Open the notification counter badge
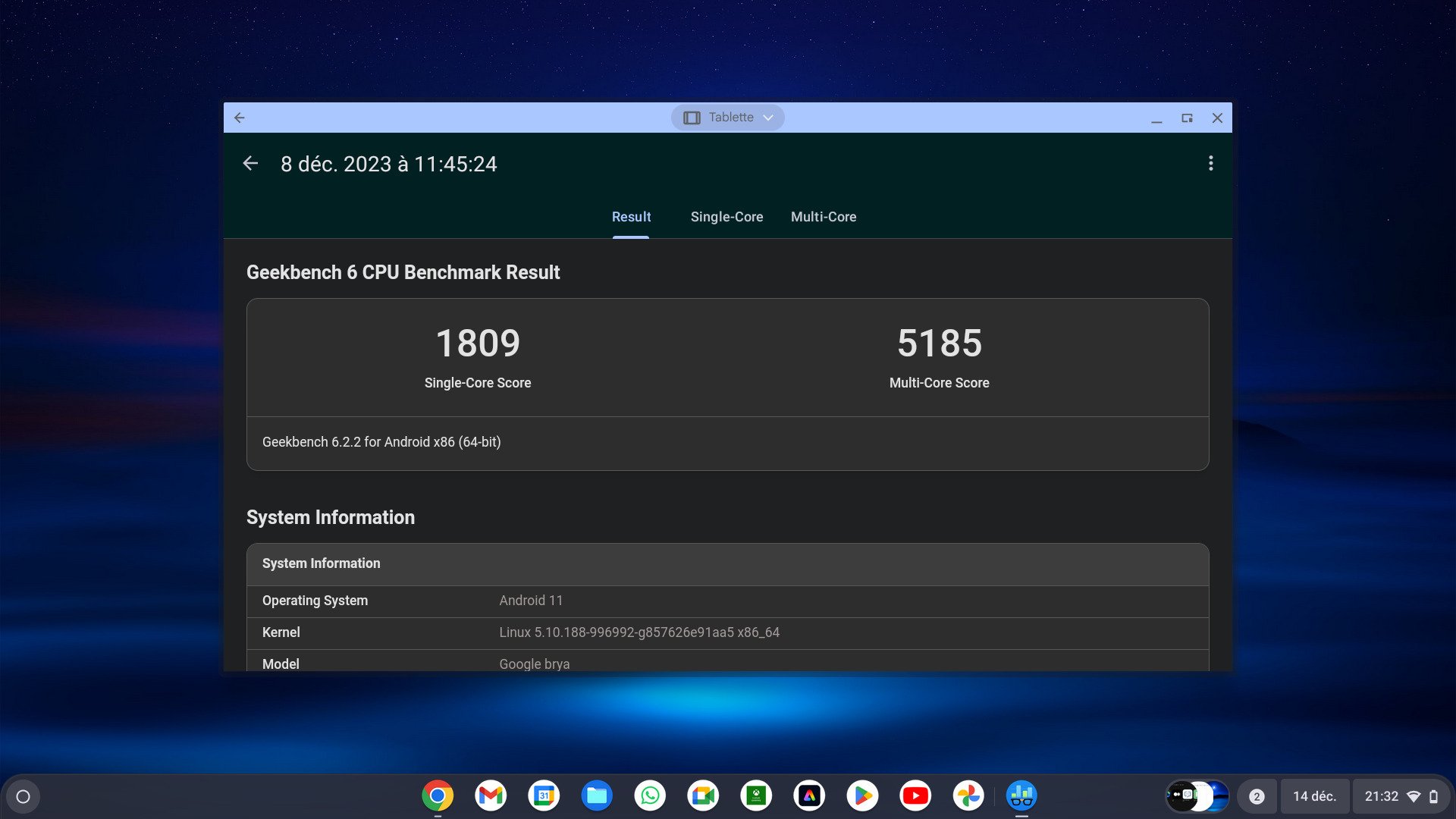The height and width of the screenshot is (819, 1456). pyautogui.click(x=1257, y=795)
